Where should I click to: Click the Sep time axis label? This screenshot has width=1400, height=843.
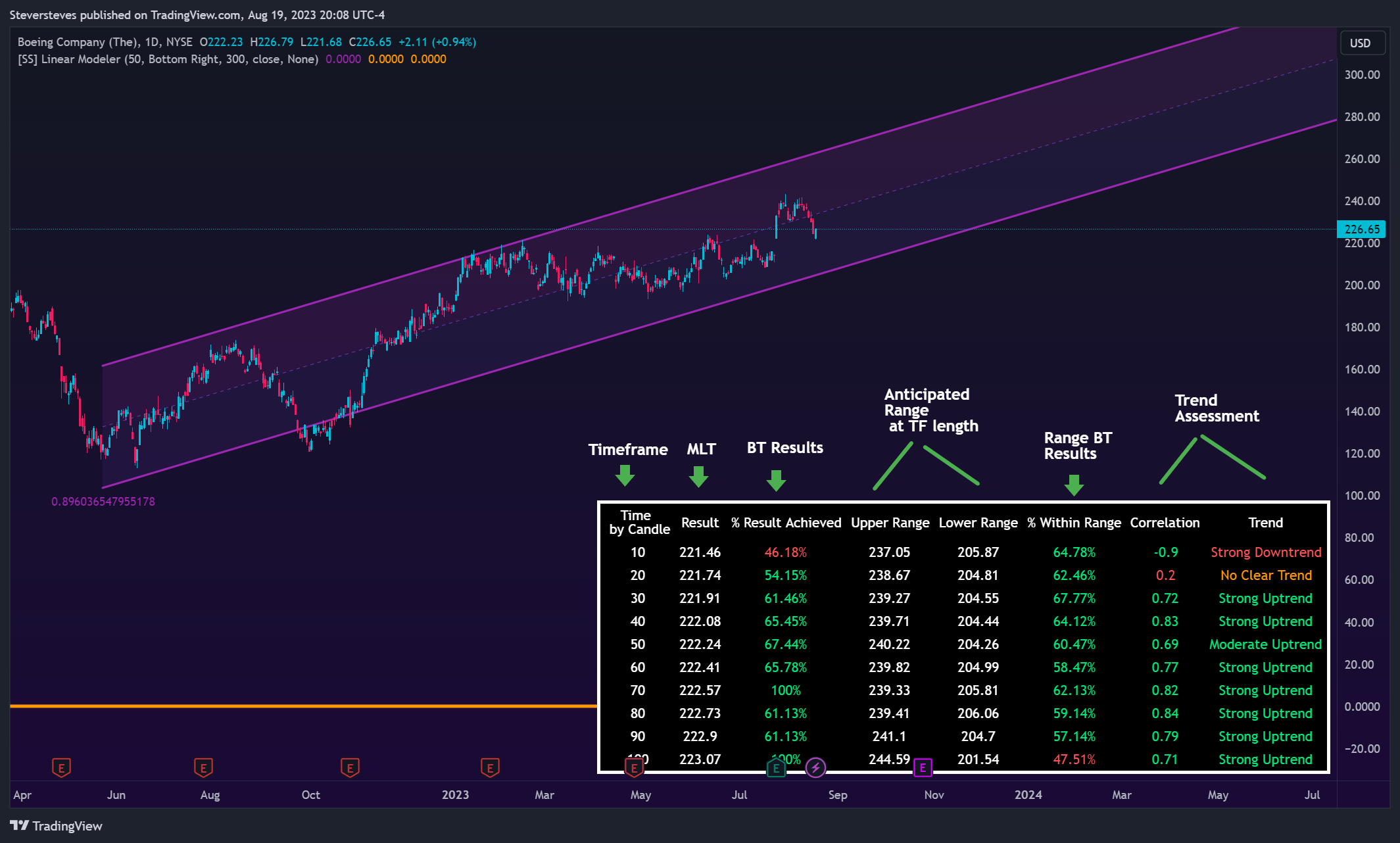coord(838,794)
